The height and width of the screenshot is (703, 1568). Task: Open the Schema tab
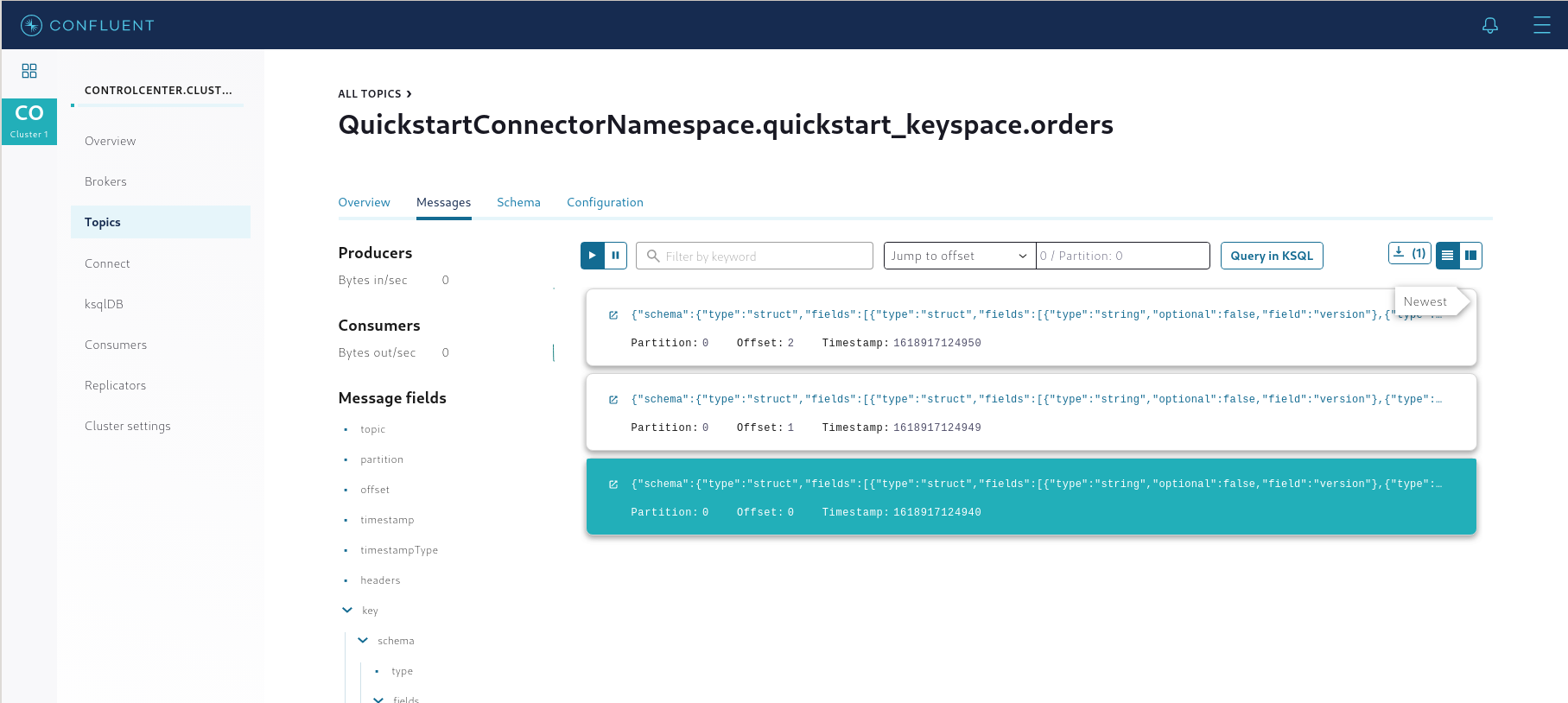pyautogui.click(x=518, y=202)
